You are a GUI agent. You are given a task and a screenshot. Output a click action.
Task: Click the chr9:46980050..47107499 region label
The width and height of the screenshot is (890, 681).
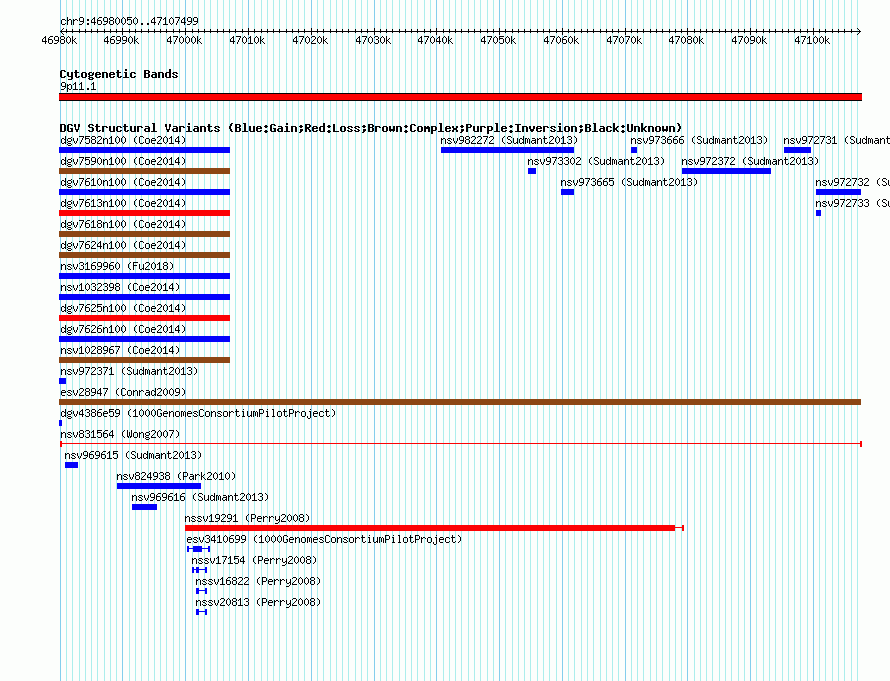point(129,22)
